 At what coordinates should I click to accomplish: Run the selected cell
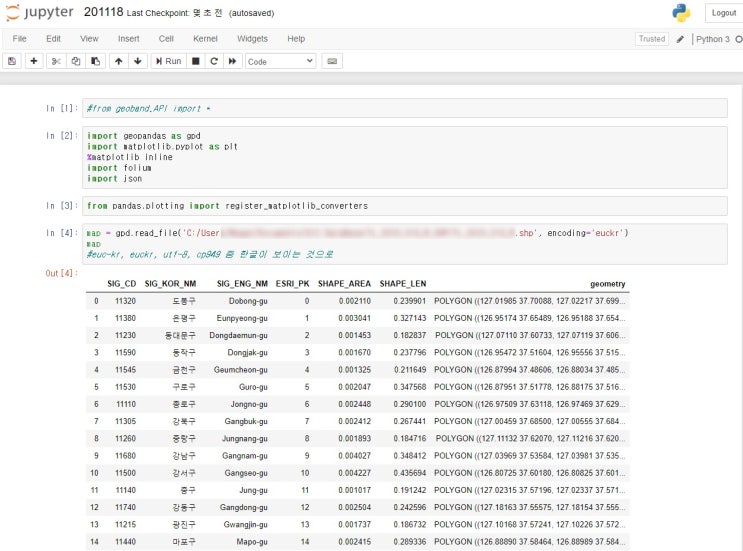click(x=168, y=61)
